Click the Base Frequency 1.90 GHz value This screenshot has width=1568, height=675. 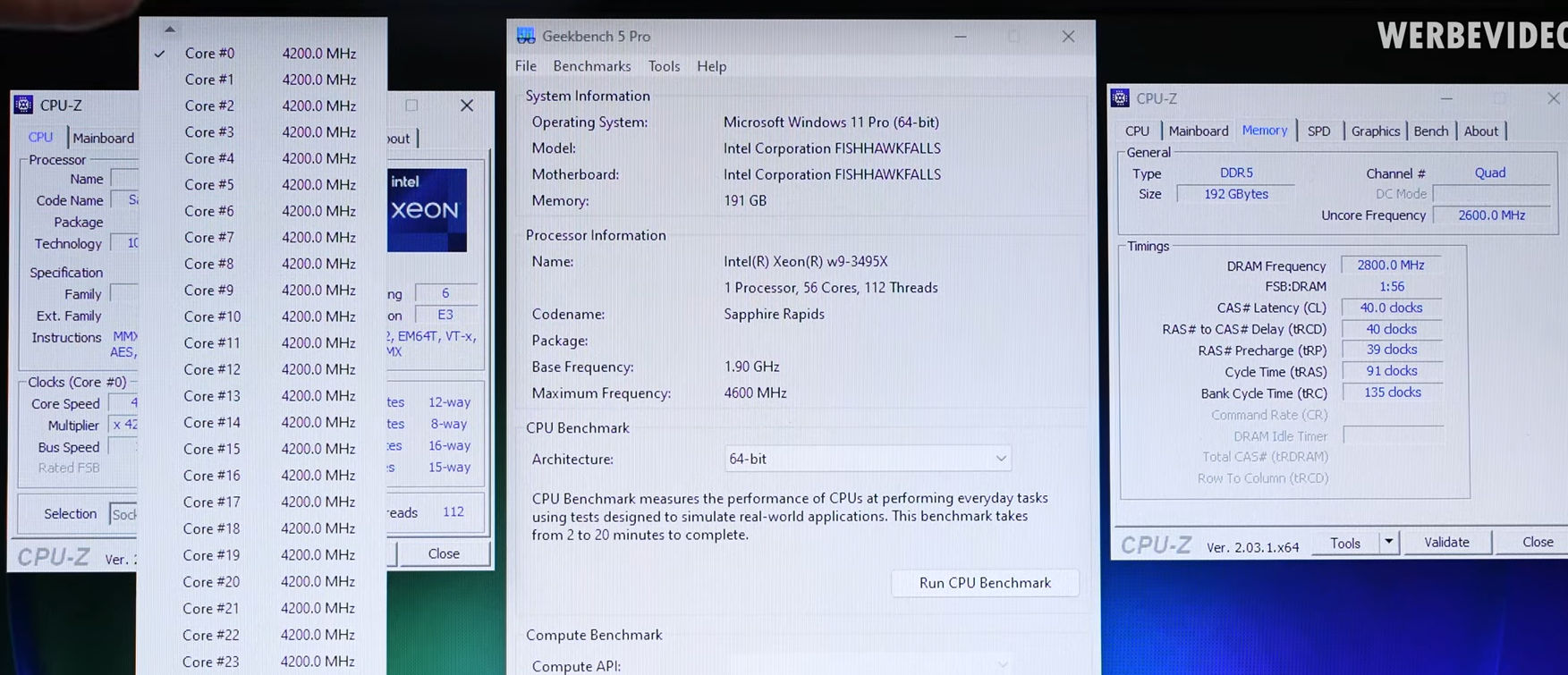(x=751, y=367)
